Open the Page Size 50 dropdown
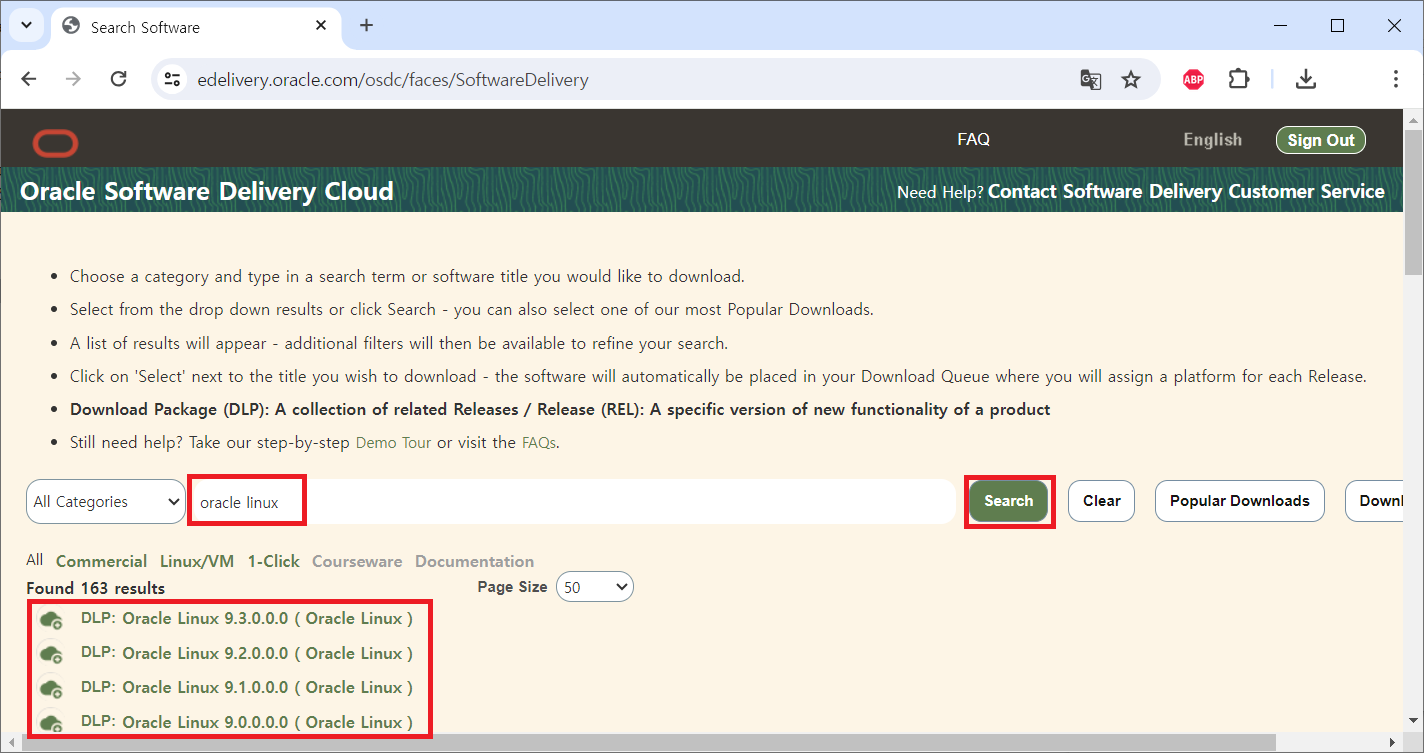This screenshot has height=753, width=1424. point(594,587)
